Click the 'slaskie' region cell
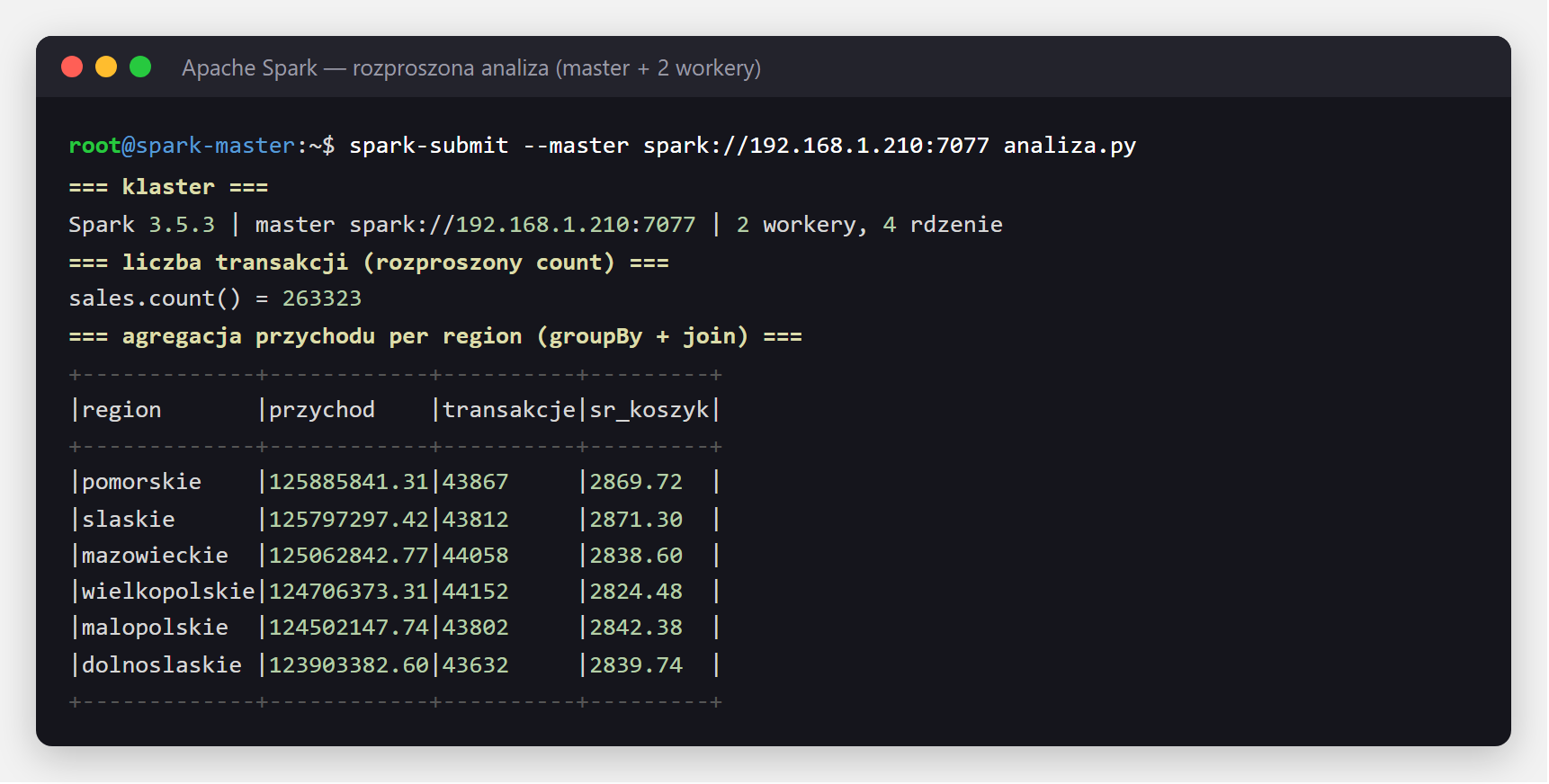The image size is (1549, 784). (129, 520)
